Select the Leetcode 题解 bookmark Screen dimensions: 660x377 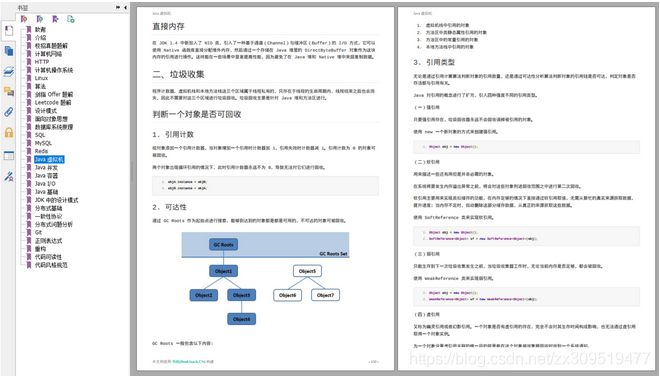tap(53, 102)
